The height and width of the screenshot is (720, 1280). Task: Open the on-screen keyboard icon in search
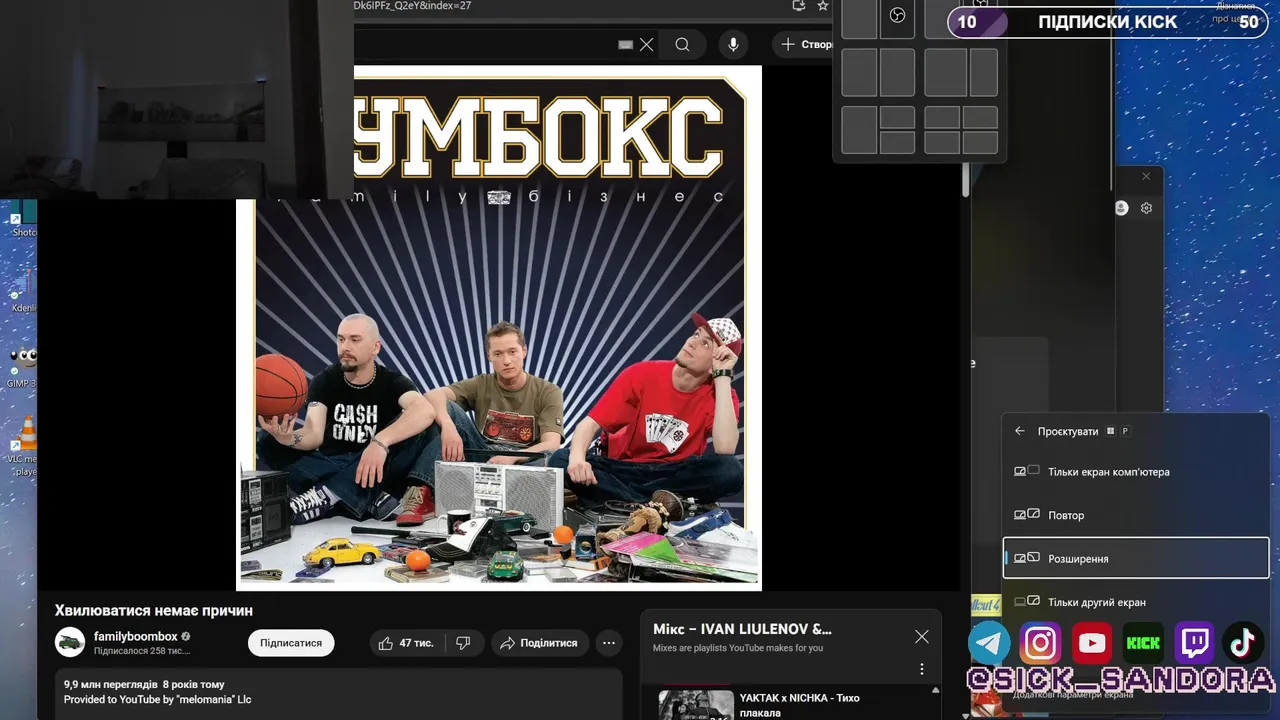(x=625, y=44)
